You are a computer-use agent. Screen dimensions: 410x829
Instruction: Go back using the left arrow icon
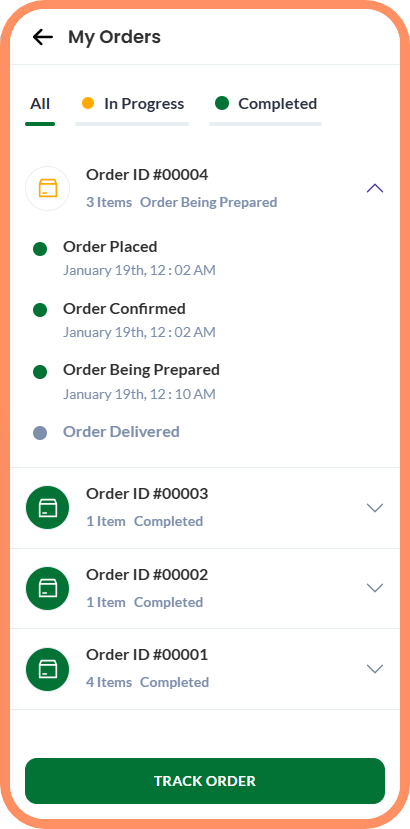(42, 37)
